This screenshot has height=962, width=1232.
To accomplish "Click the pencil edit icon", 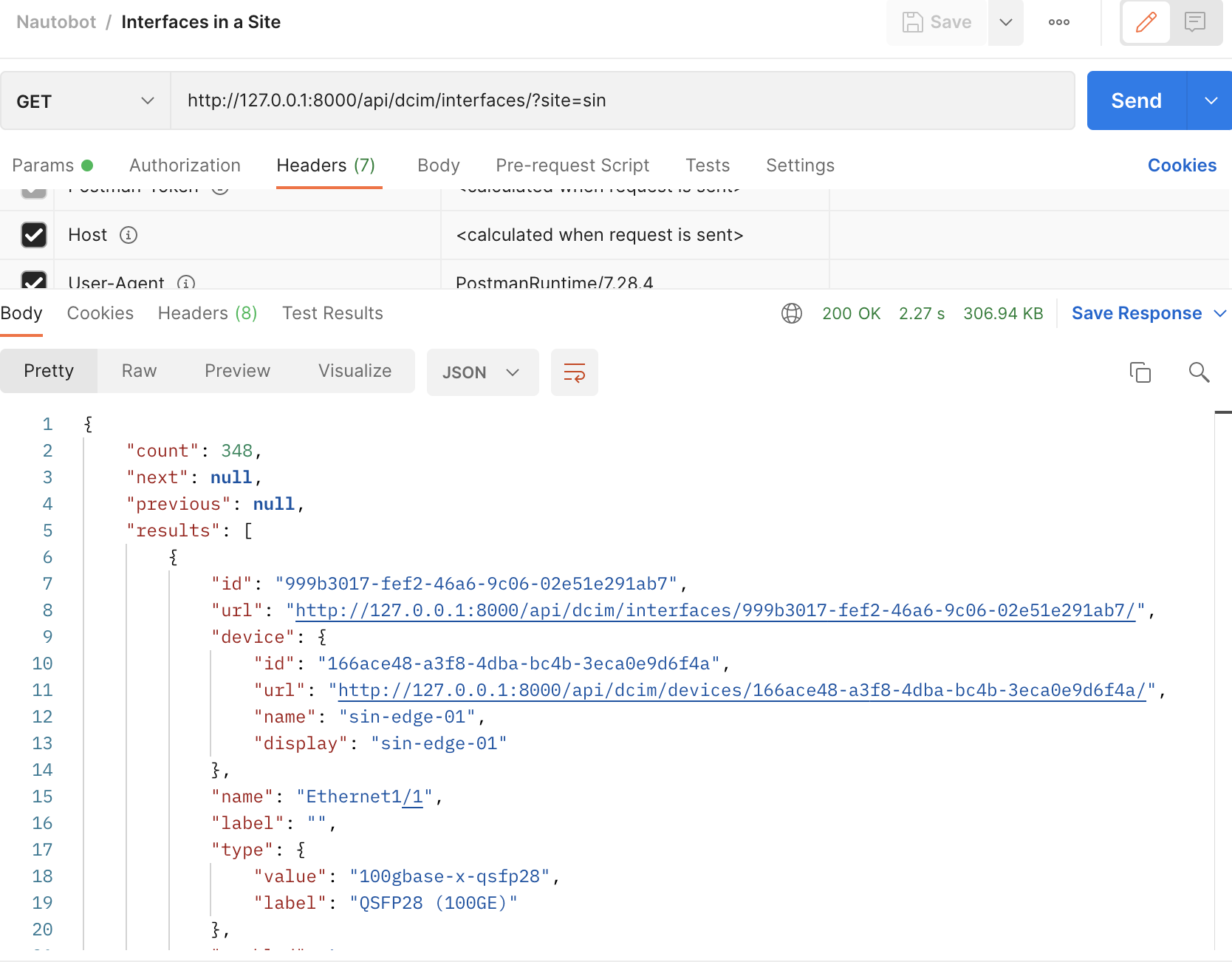I will click(x=1146, y=22).
